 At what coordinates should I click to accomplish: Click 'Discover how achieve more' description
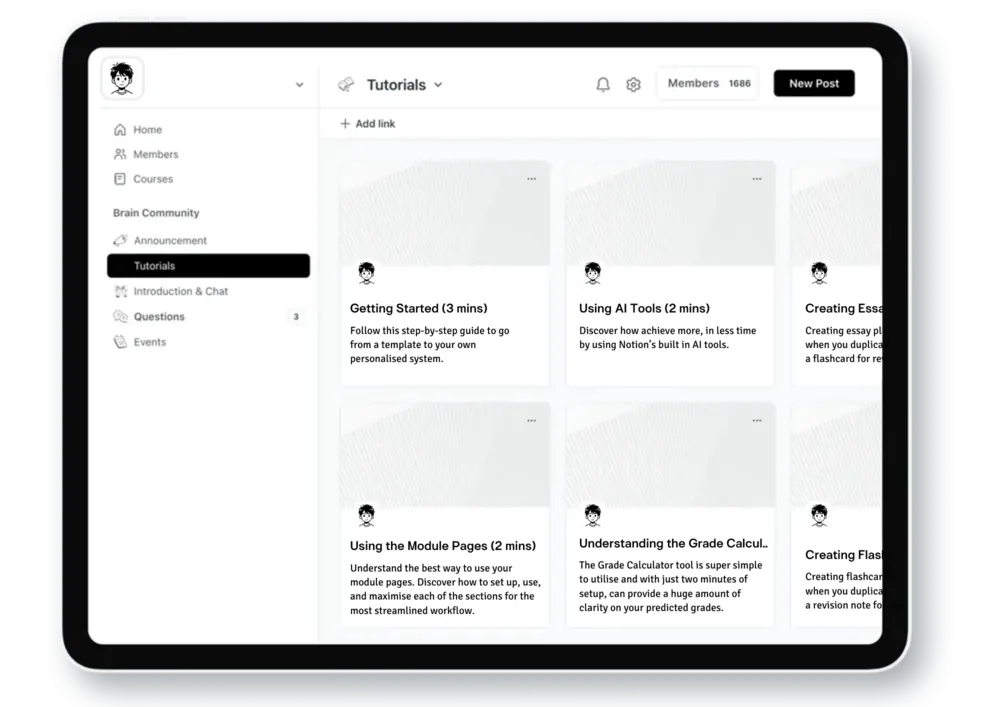pyautogui.click(x=667, y=337)
